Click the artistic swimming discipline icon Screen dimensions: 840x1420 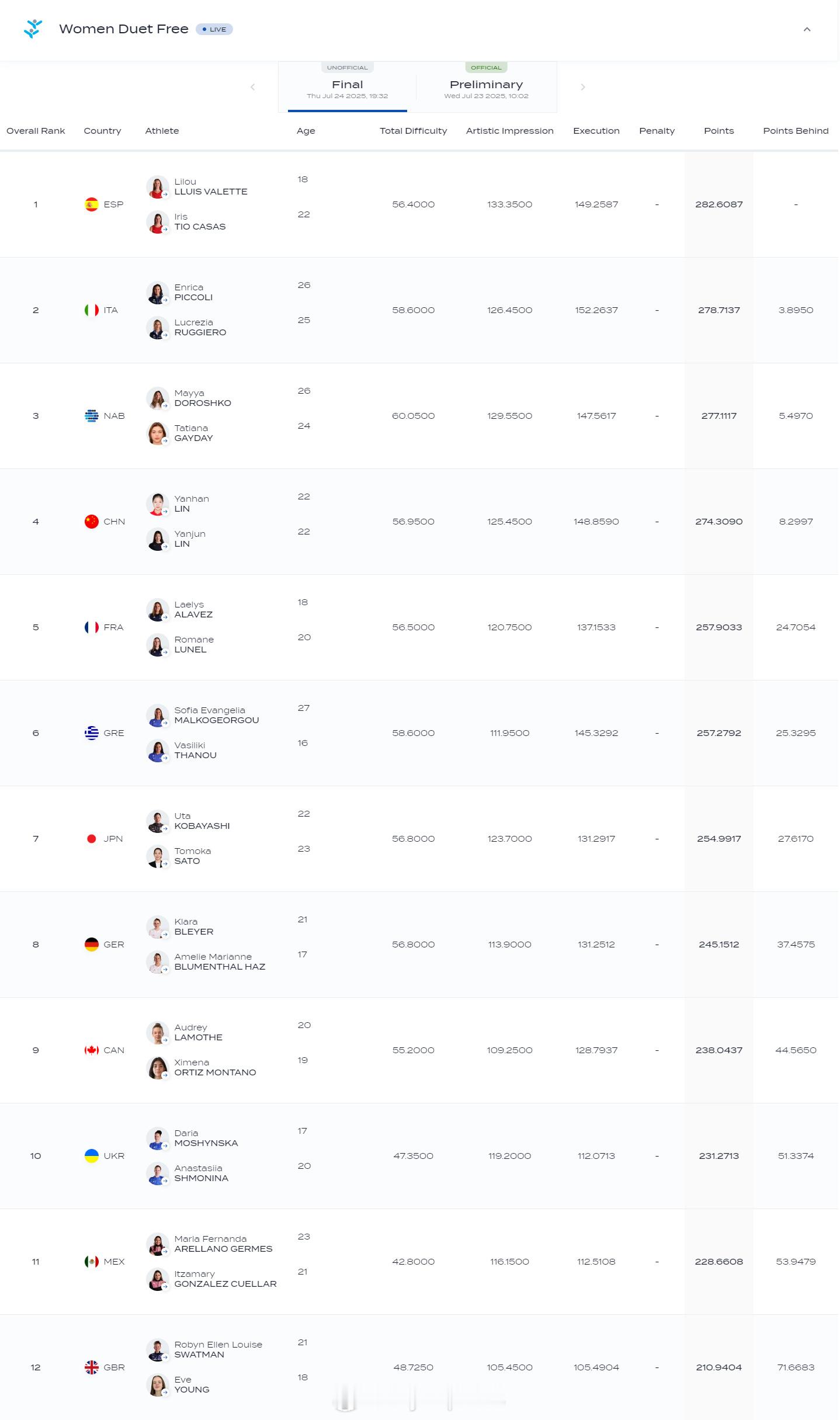coord(33,29)
